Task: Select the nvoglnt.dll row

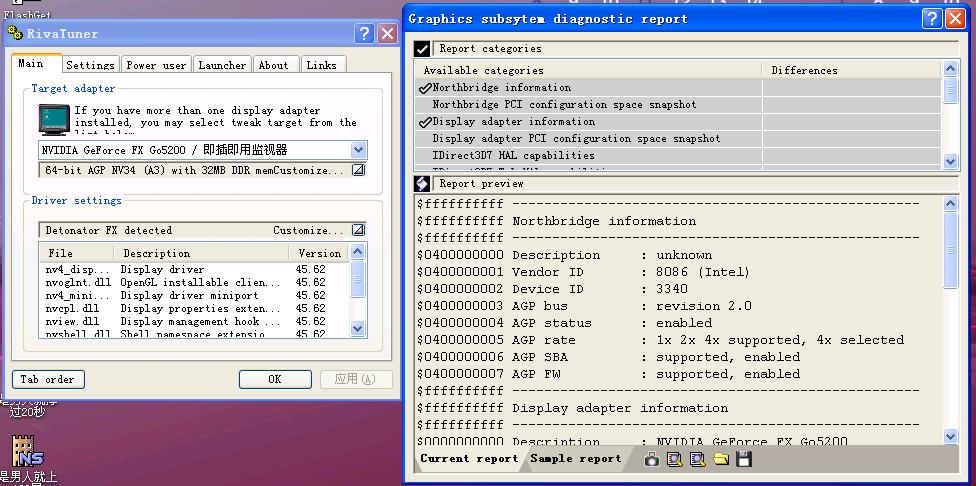Action: click(194, 283)
